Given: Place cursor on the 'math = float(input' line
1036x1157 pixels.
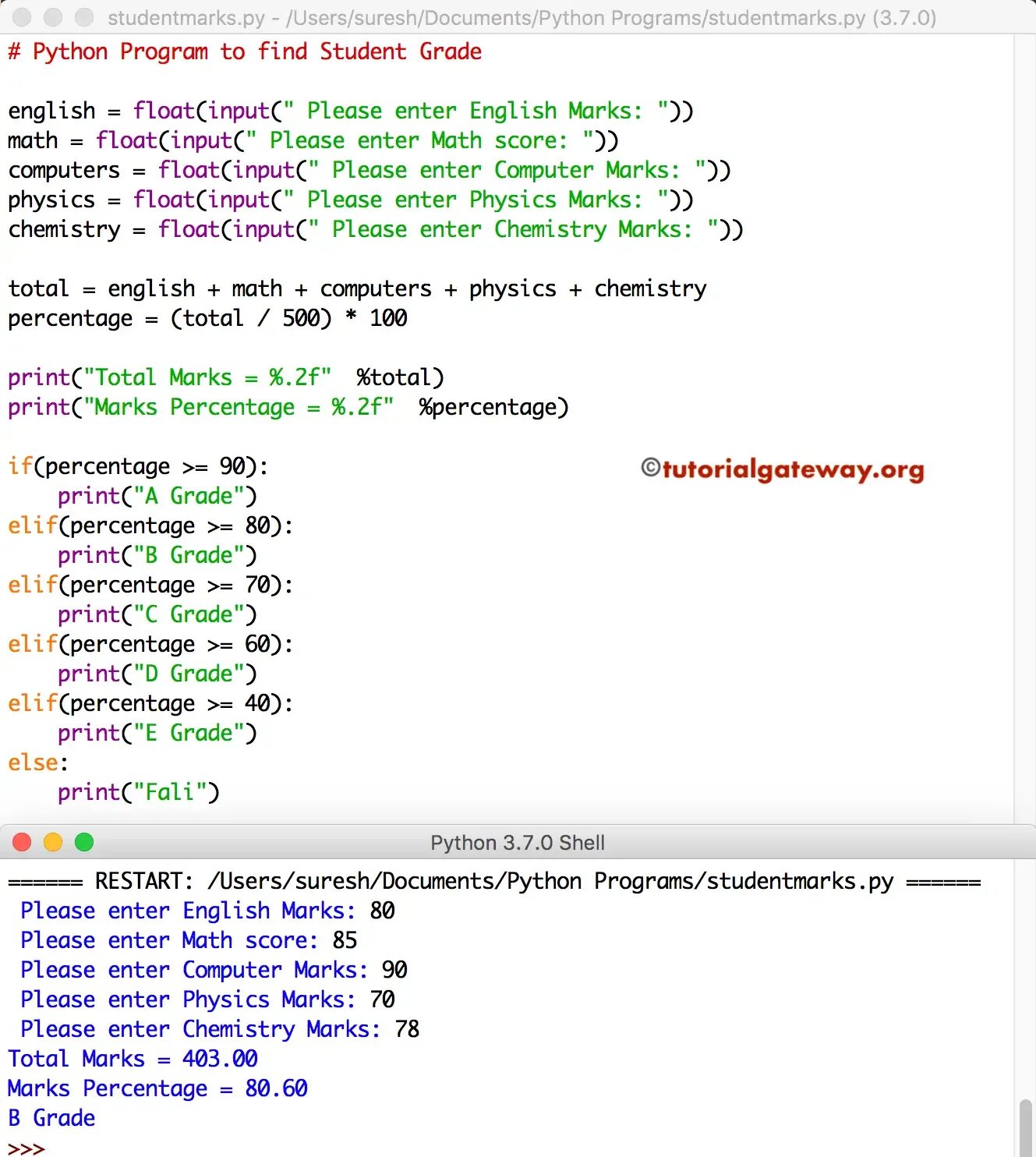Looking at the screenshot, I should tap(313, 140).
